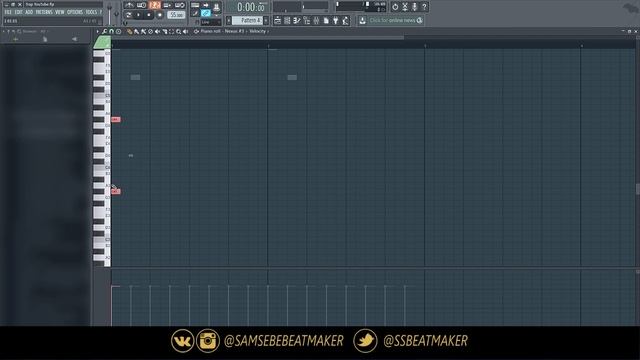Image resolution: width=640 pixels, height=360 pixels.
Task: Select the Paint brush tool
Action: pyautogui.click(x=137, y=31)
